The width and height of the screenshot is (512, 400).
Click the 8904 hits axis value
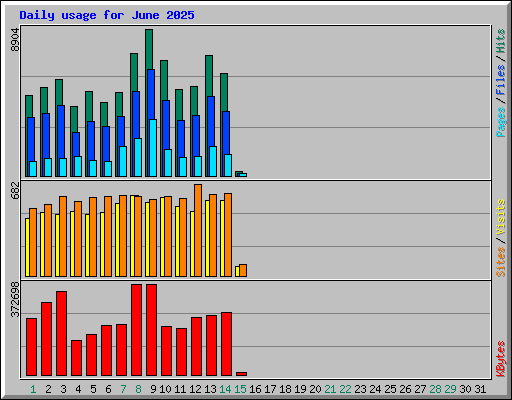(15, 40)
